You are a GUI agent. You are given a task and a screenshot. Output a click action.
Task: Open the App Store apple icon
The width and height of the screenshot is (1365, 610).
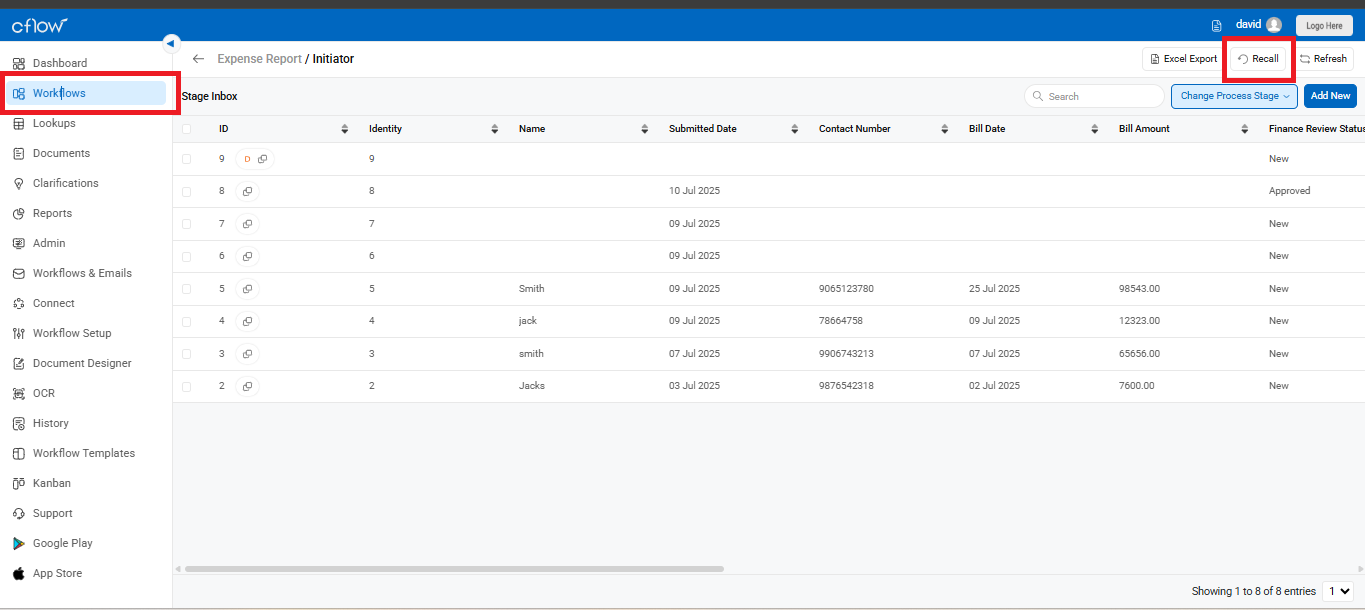tap(18, 573)
